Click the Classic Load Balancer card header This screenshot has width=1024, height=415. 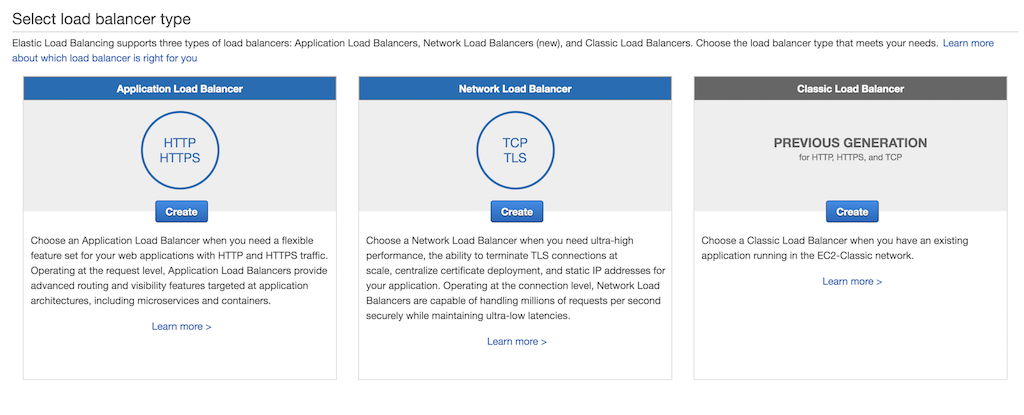point(850,88)
